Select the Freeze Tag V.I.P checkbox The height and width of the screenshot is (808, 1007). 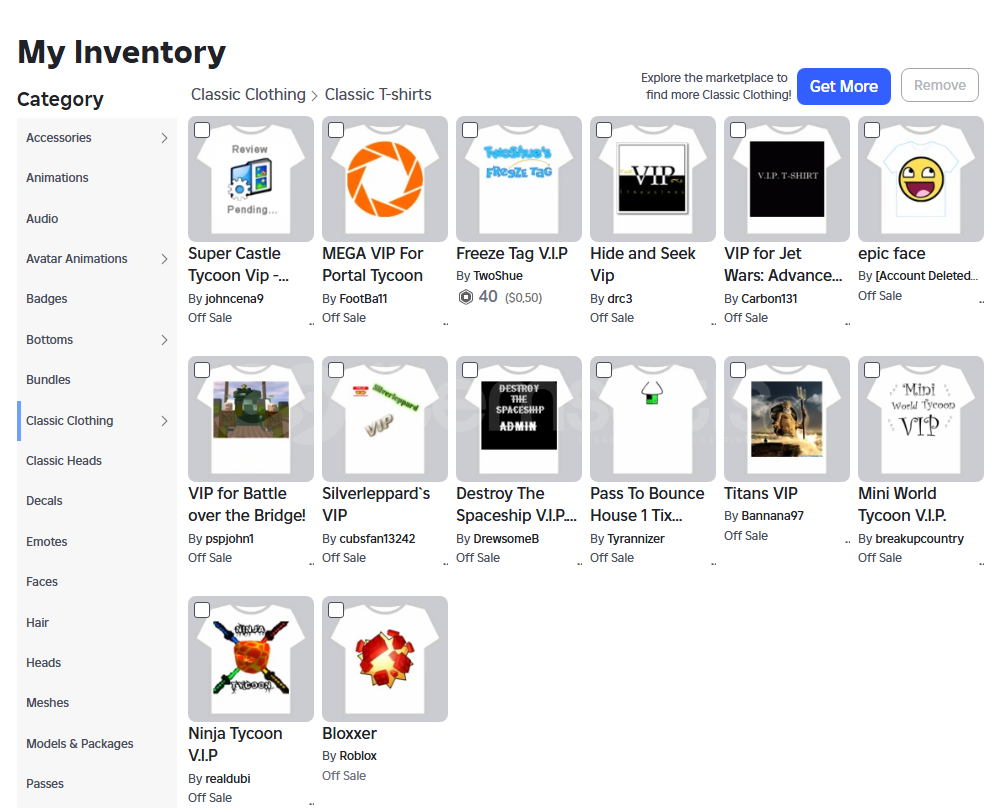click(470, 130)
